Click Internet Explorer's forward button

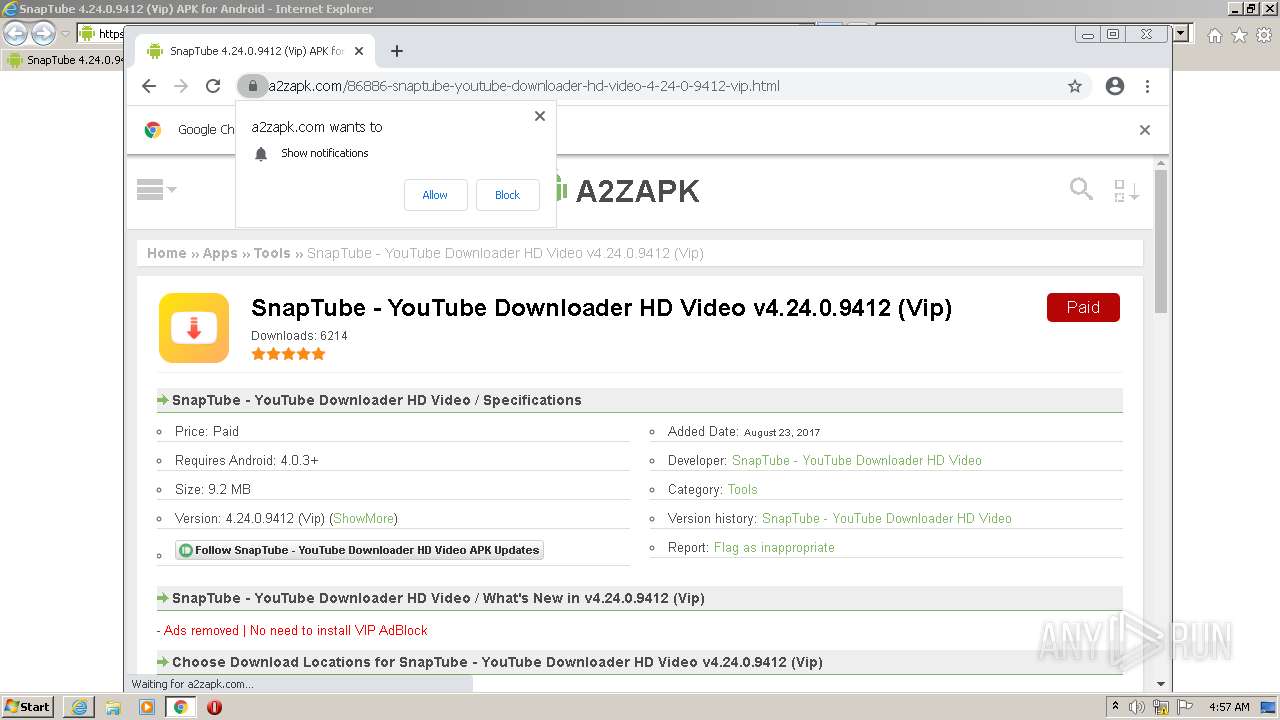(x=43, y=34)
